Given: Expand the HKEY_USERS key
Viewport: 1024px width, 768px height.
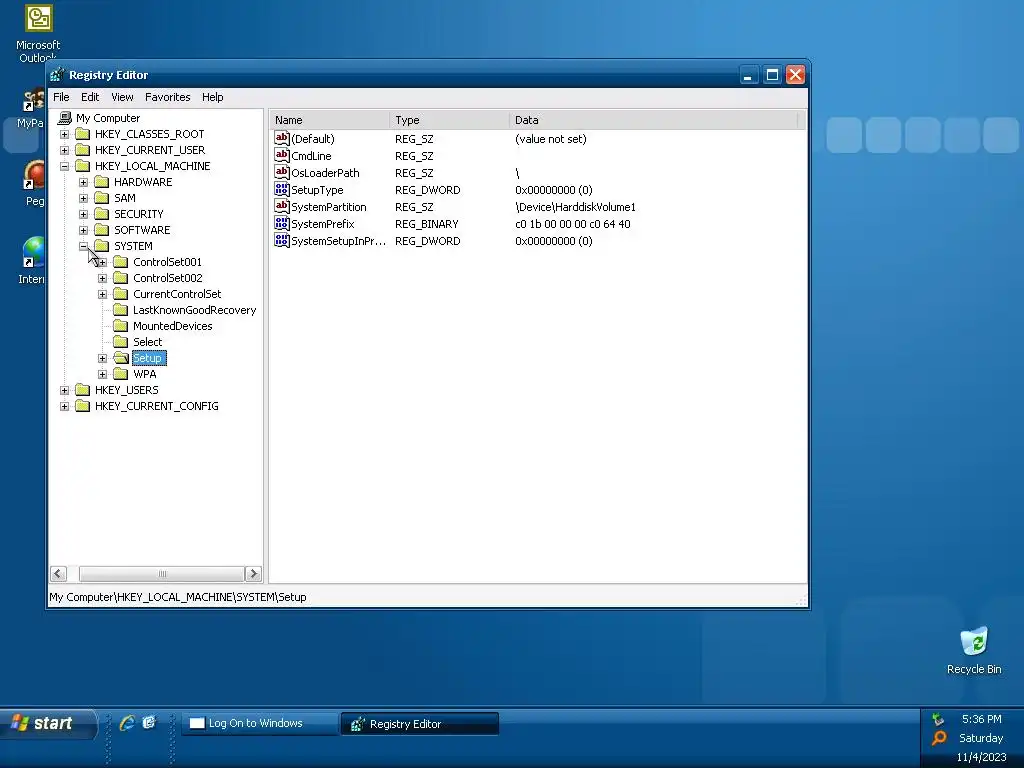Looking at the screenshot, I should click(x=65, y=391).
